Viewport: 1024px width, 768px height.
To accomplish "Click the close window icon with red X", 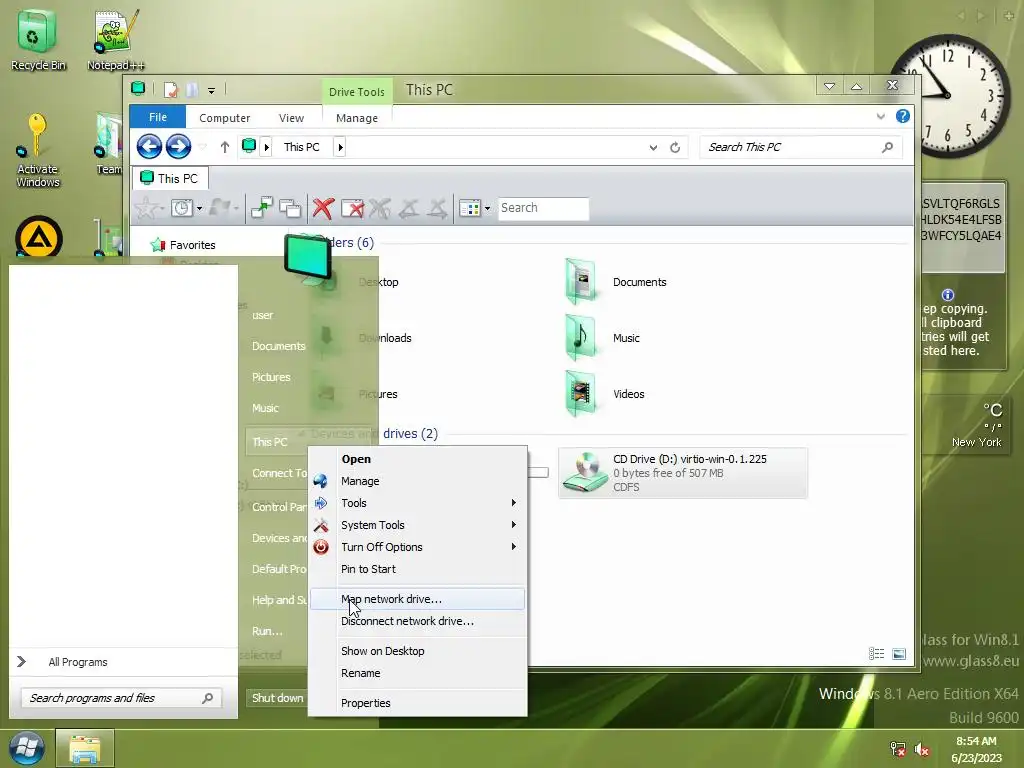I will tap(353, 208).
